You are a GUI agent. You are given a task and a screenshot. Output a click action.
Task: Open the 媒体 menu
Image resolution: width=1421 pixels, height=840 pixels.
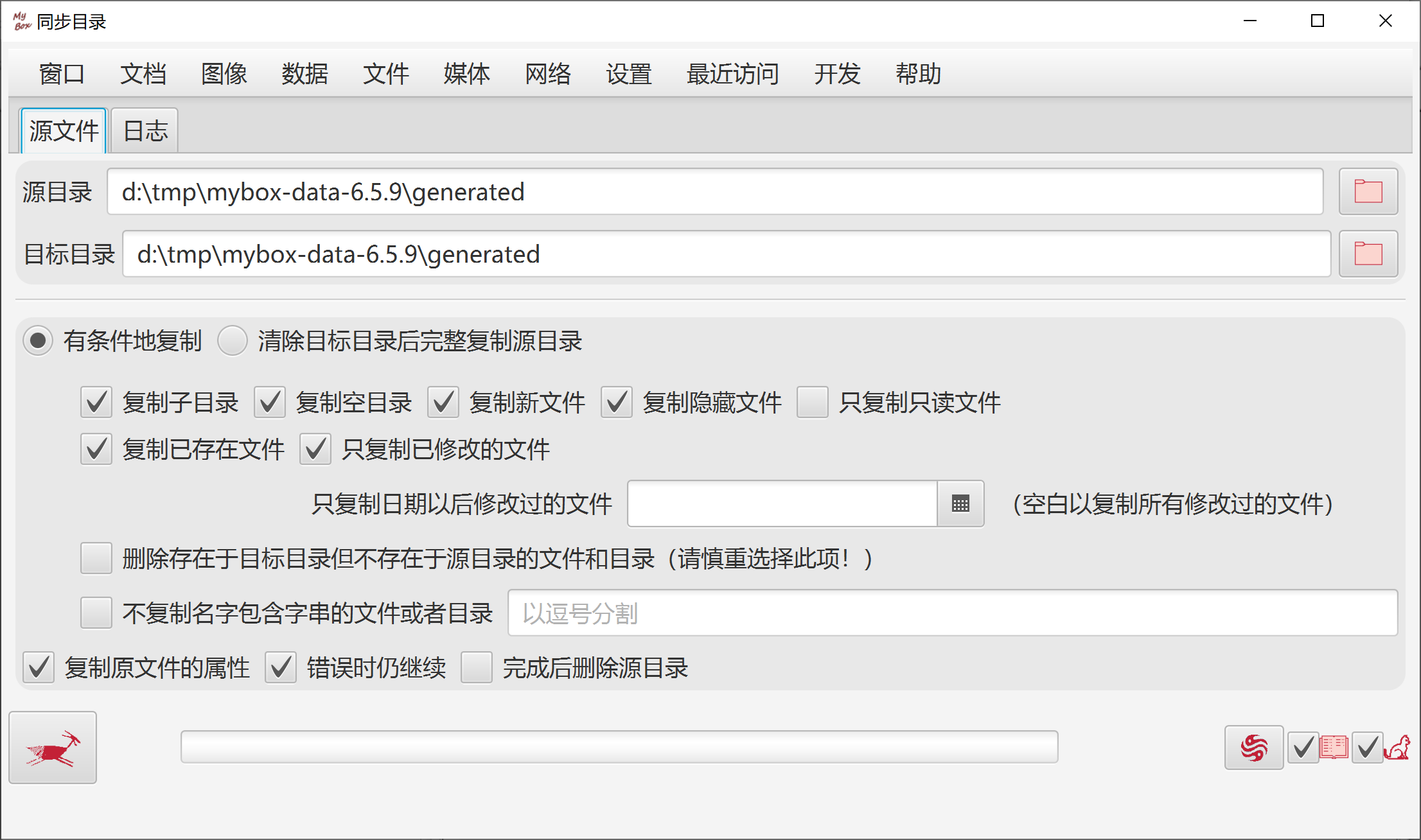pyautogui.click(x=466, y=74)
